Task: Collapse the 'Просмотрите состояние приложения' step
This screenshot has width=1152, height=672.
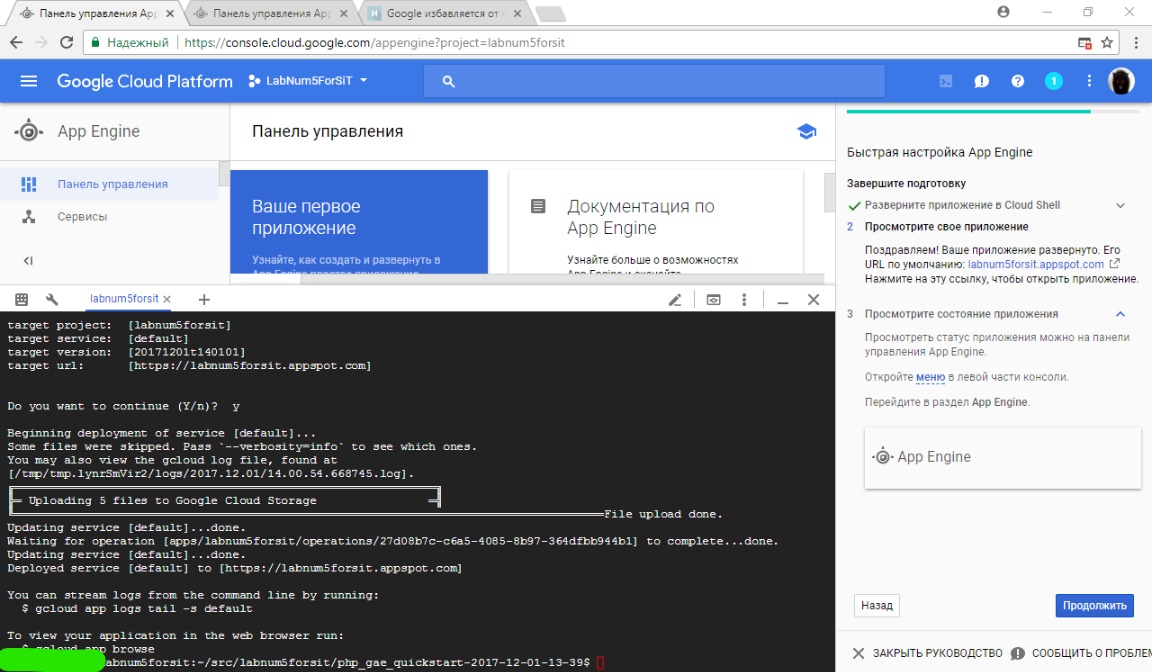Action: (1120, 314)
